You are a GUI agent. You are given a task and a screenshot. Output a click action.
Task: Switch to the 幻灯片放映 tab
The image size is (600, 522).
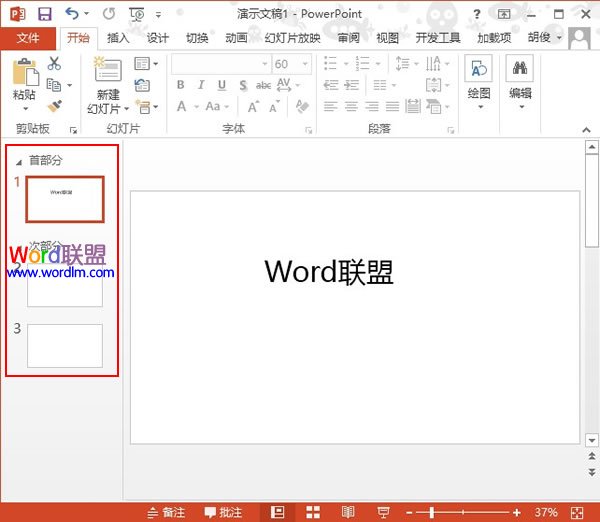[292, 38]
